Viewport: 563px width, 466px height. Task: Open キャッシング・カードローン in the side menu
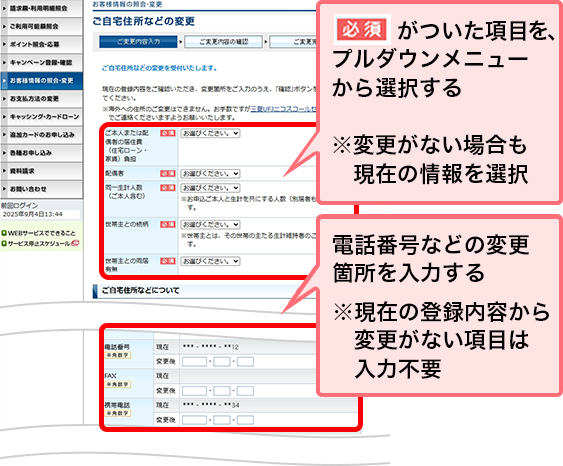pyautogui.click(x=41, y=117)
